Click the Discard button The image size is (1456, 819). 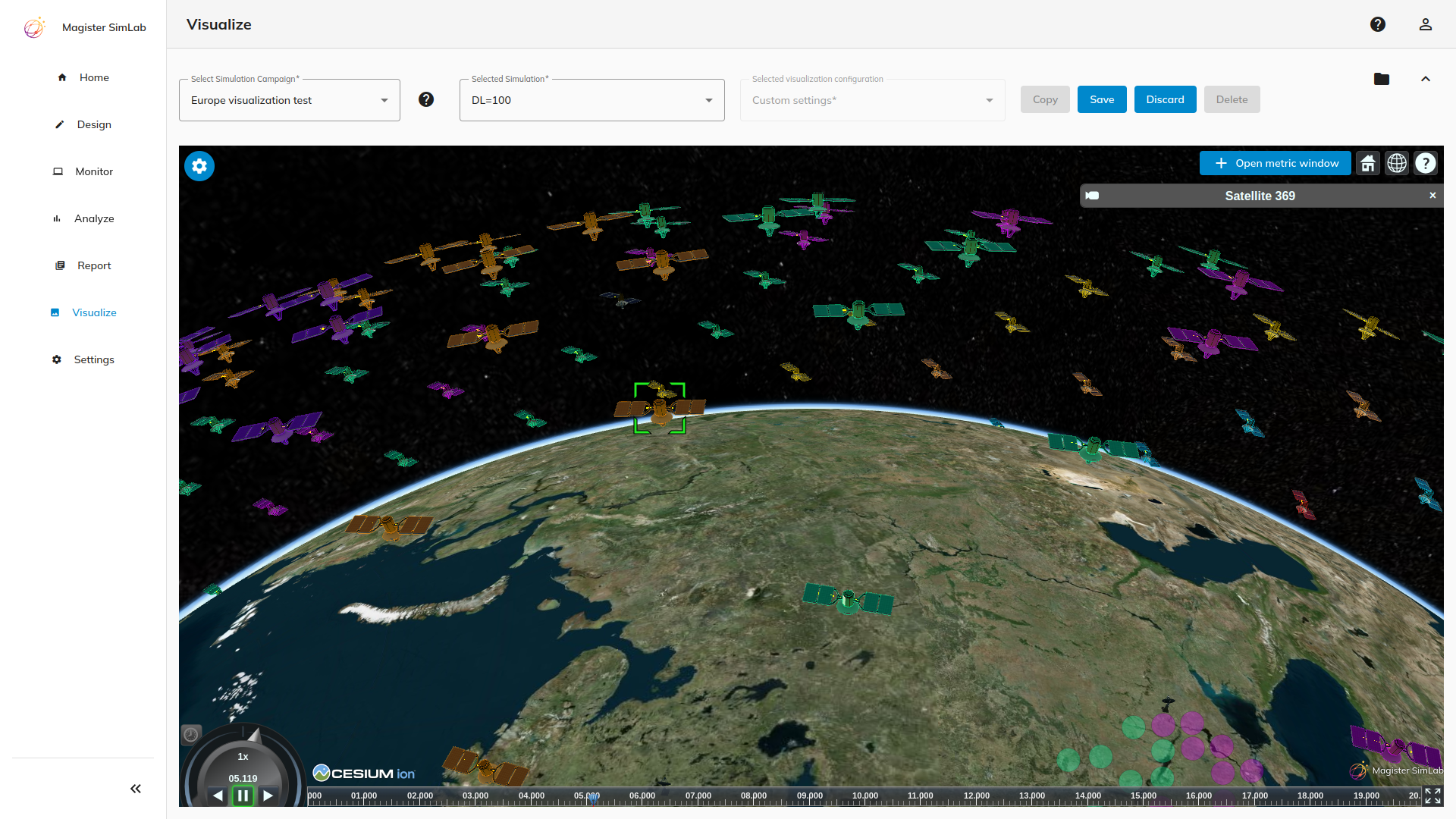[x=1165, y=99]
